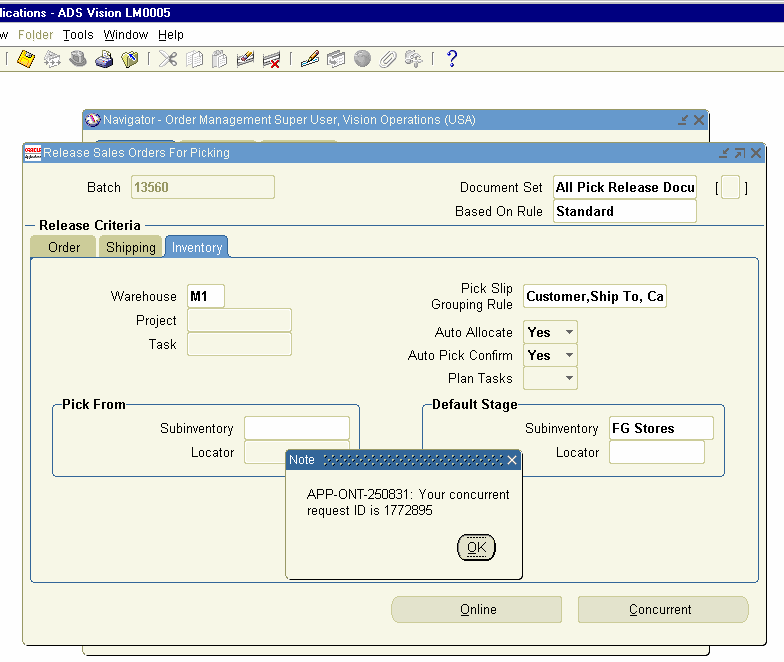Click the Based On Rule field
Screen dimensions: 784x662
pyautogui.click(x=625, y=211)
